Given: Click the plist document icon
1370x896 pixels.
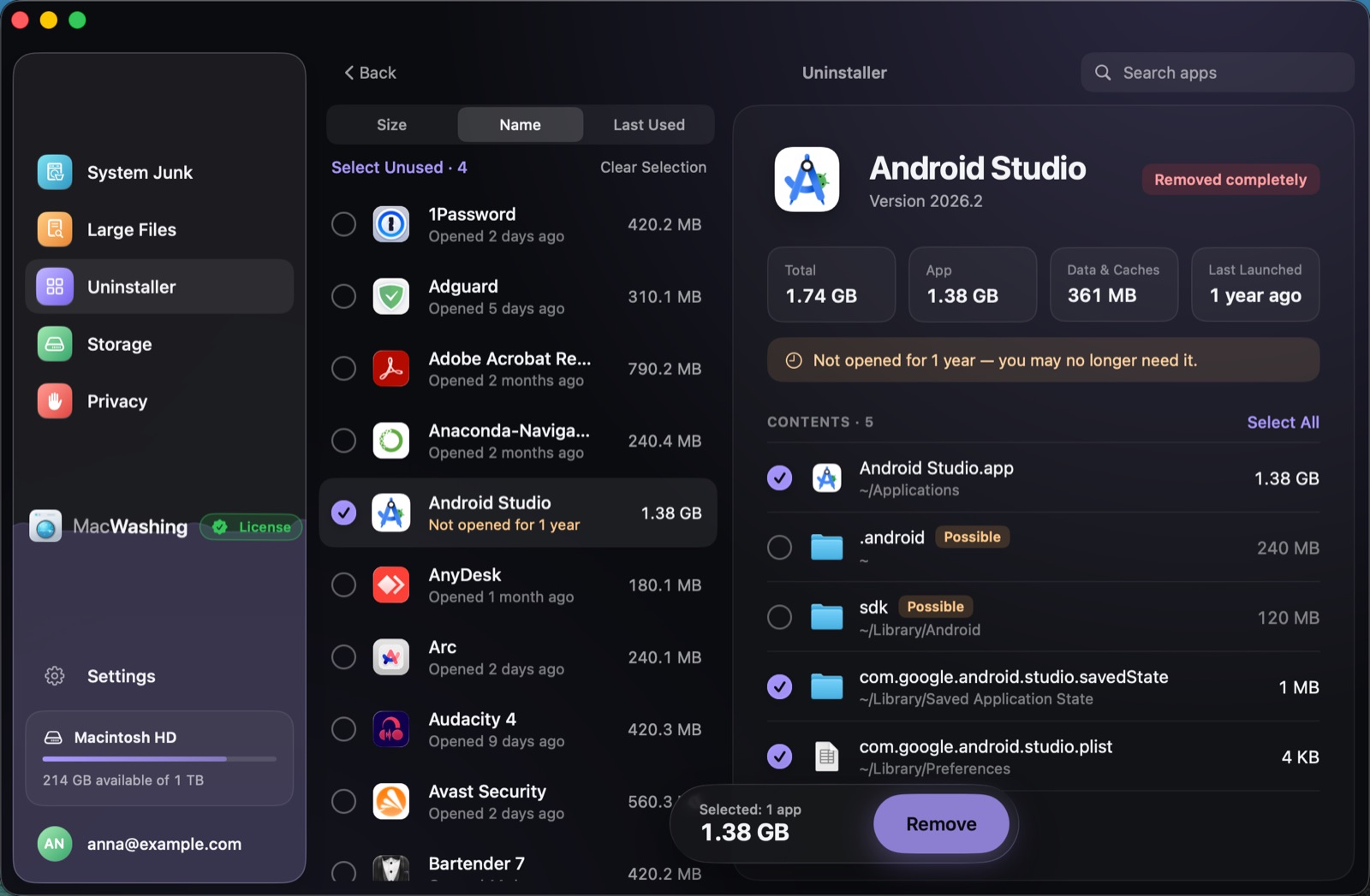Looking at the screenshot, I should (826, 757).
